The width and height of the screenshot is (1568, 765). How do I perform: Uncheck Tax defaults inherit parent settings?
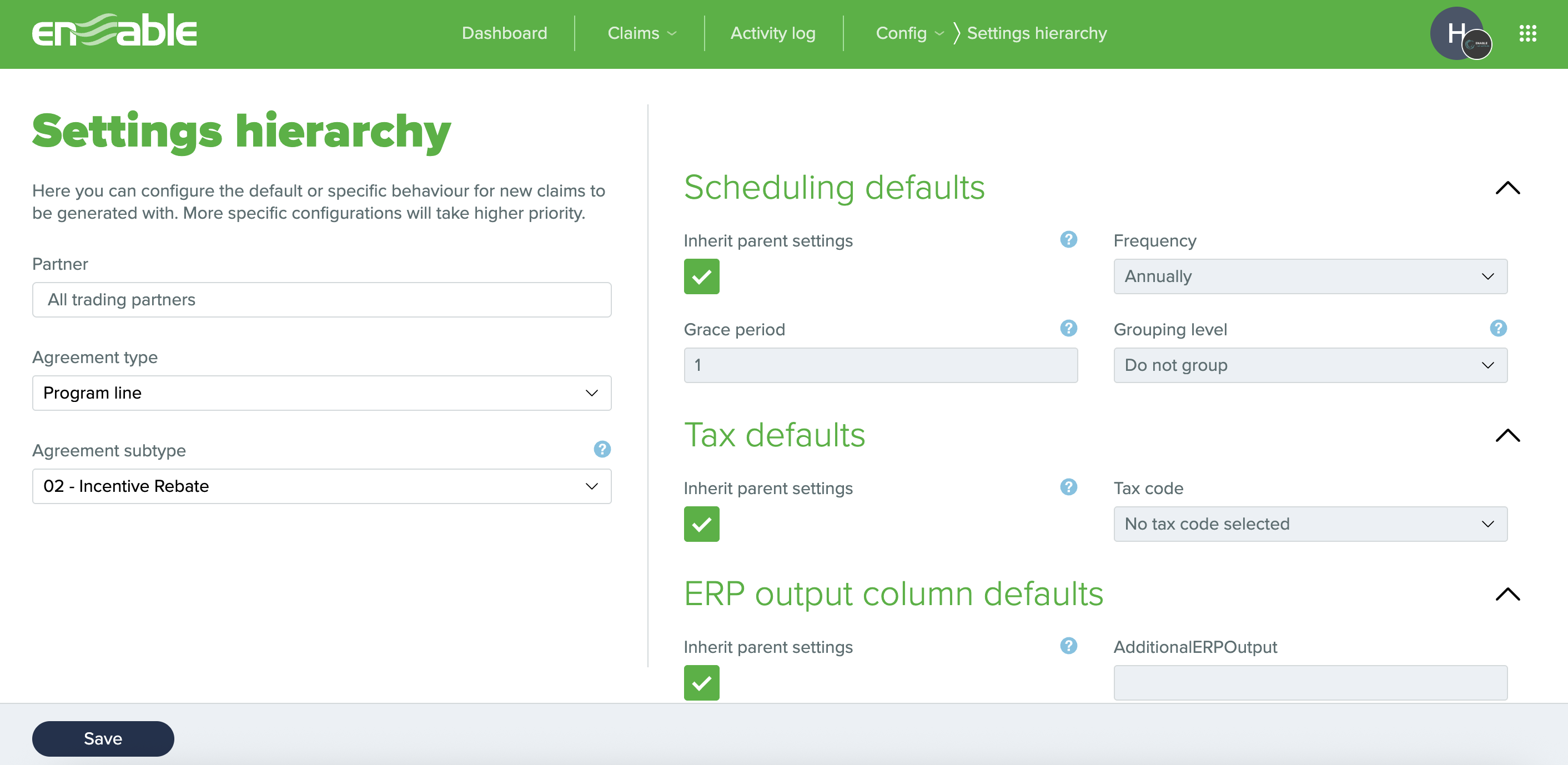701,524
